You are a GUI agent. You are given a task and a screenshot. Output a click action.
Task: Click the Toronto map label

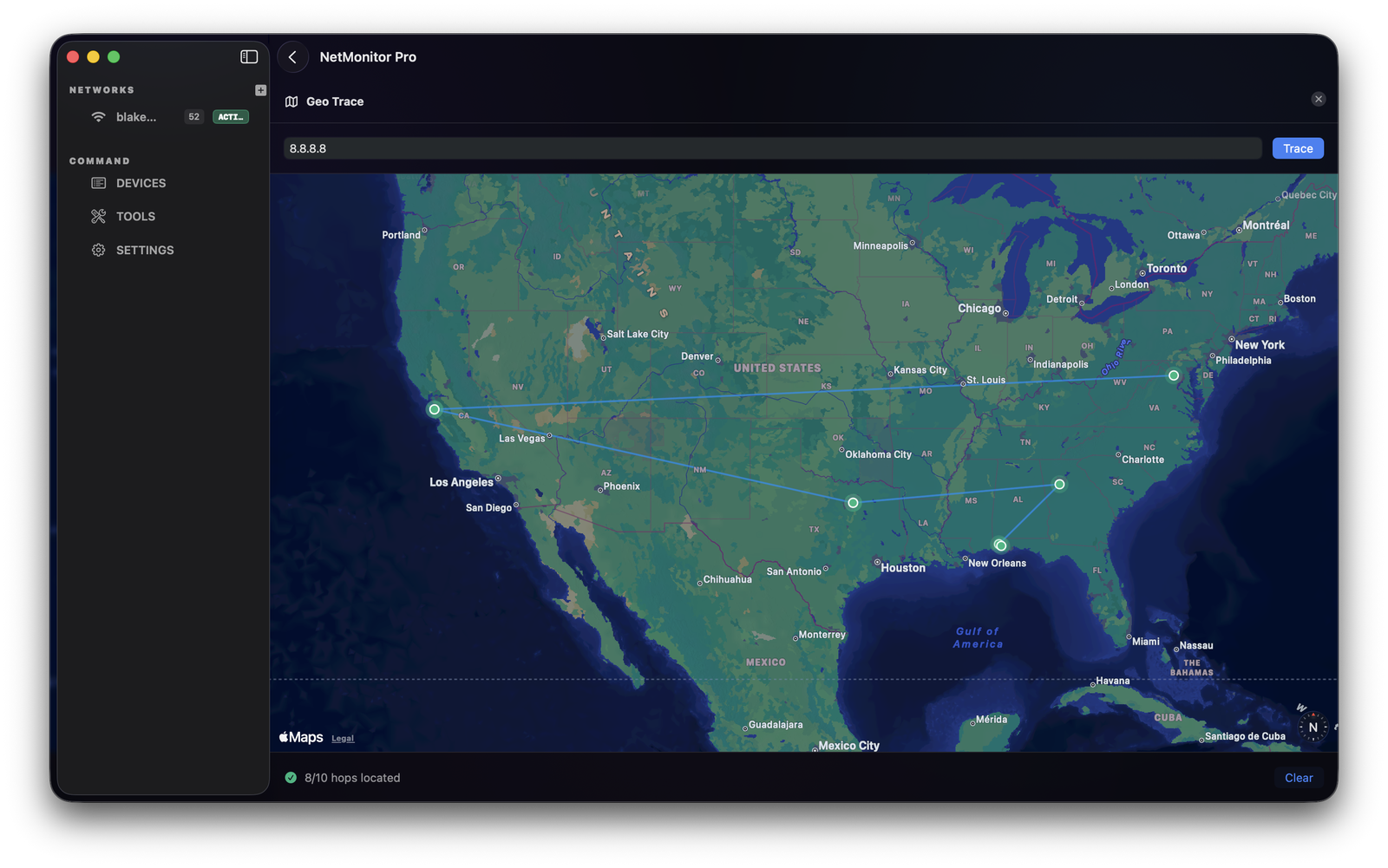click(1167, 269)
